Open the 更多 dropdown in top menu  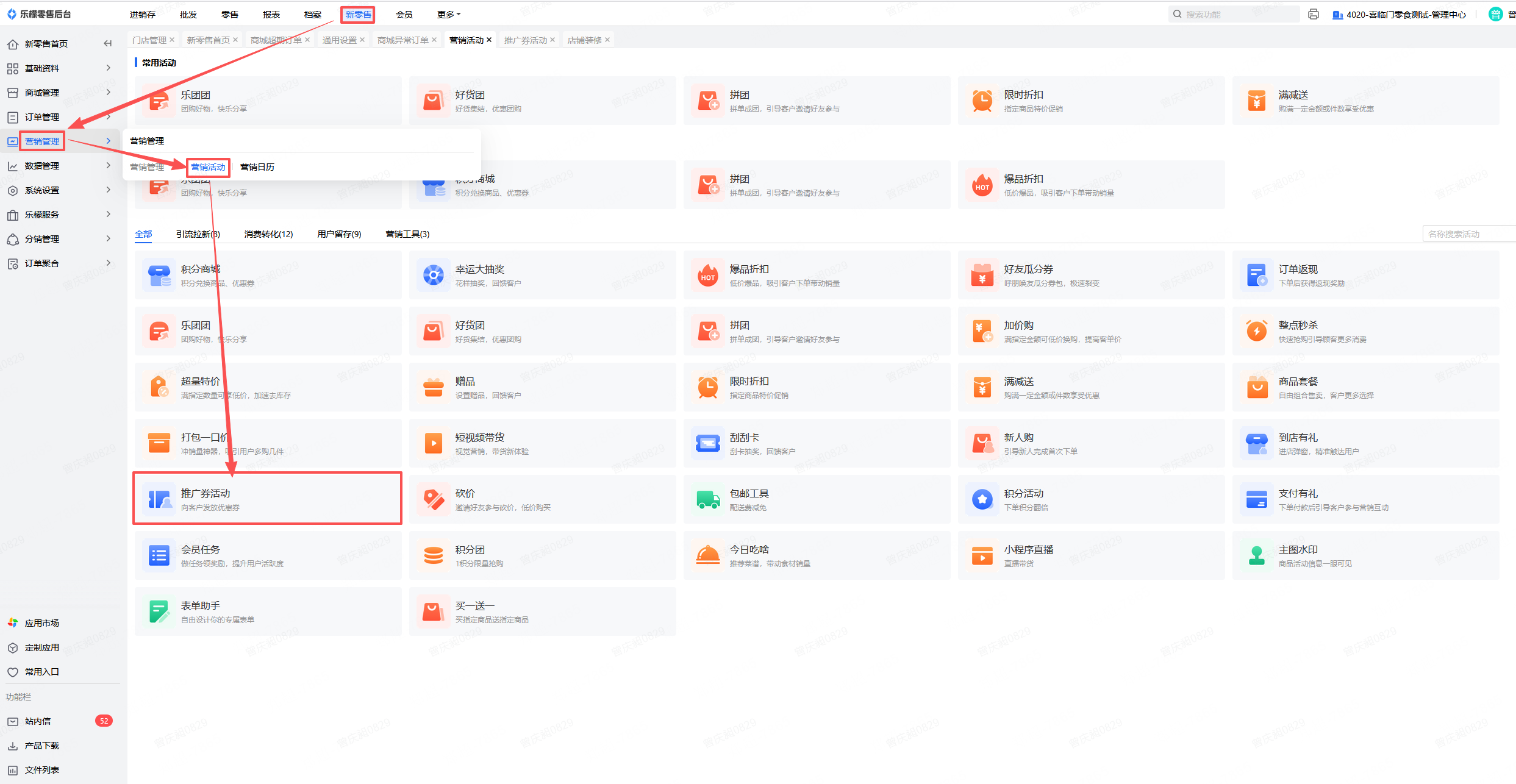click(x=449, y=15)
